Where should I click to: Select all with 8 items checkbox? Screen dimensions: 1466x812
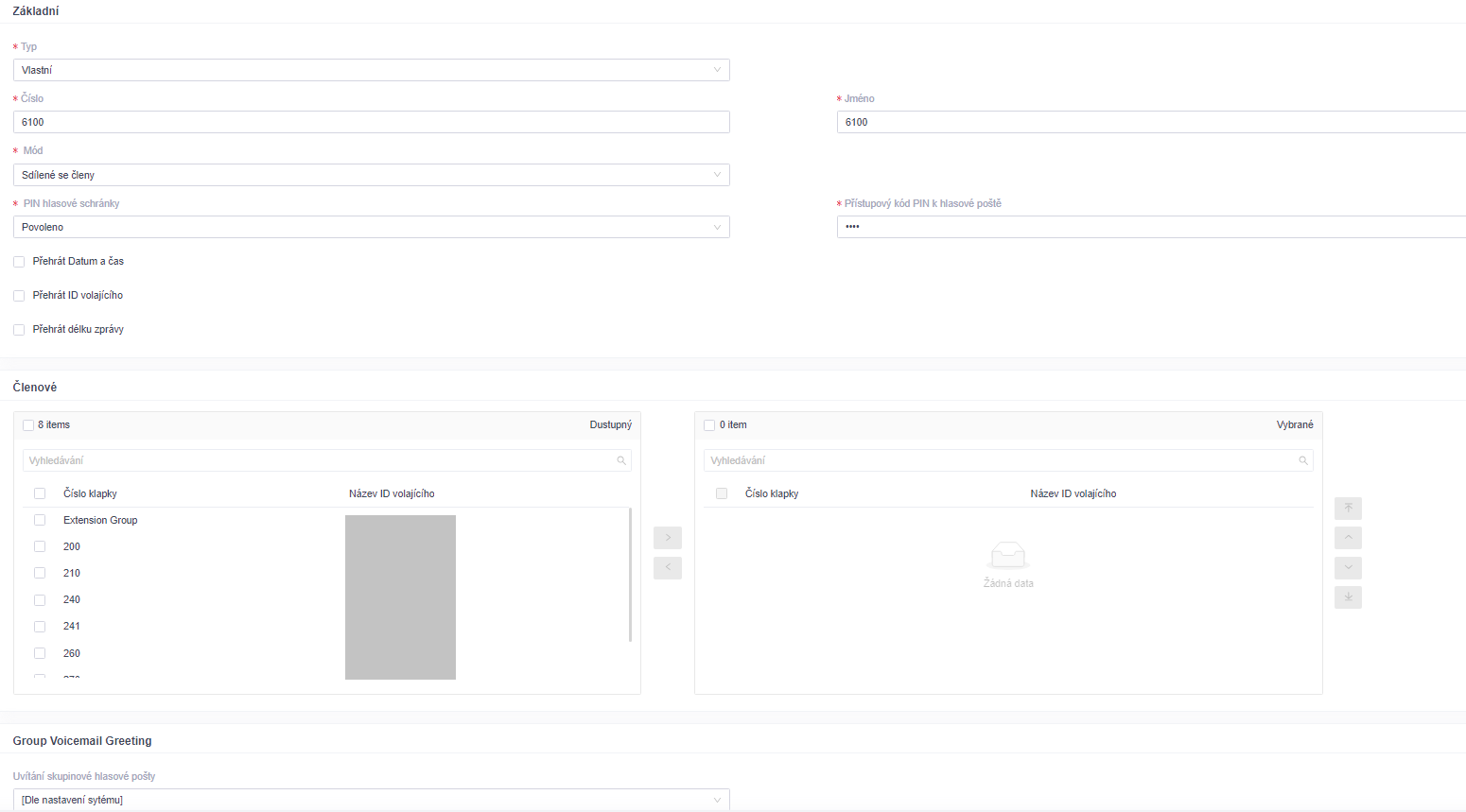pos(28,425)
